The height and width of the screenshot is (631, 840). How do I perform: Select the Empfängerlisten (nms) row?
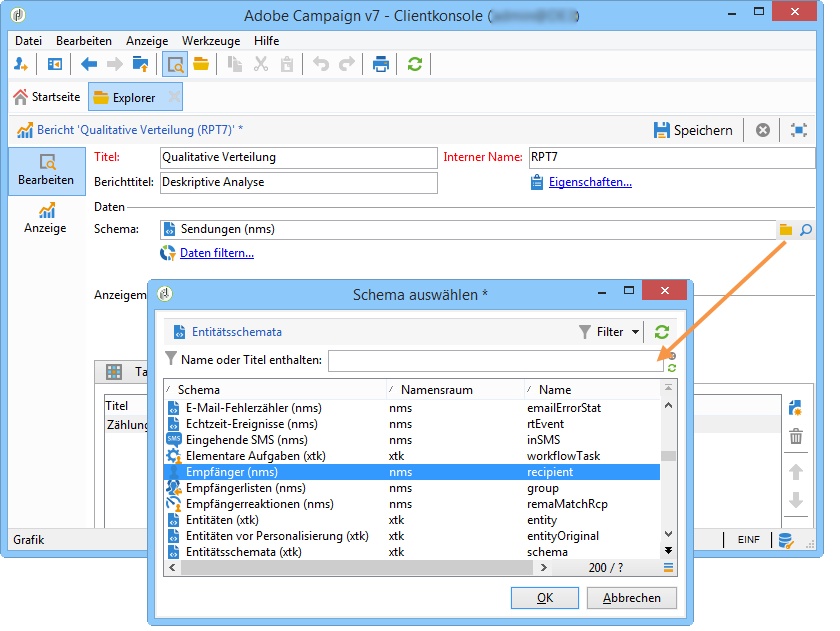[411, 488]
